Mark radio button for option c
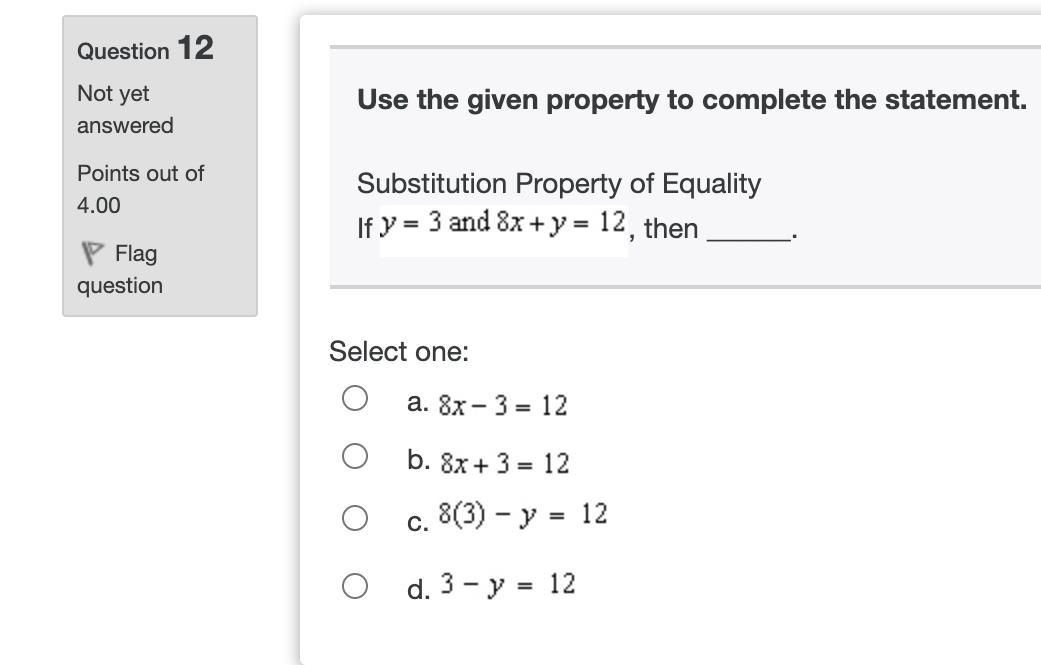Image resolution: width=1041 pixels, height=665 pixels. [x=355, y=517]
